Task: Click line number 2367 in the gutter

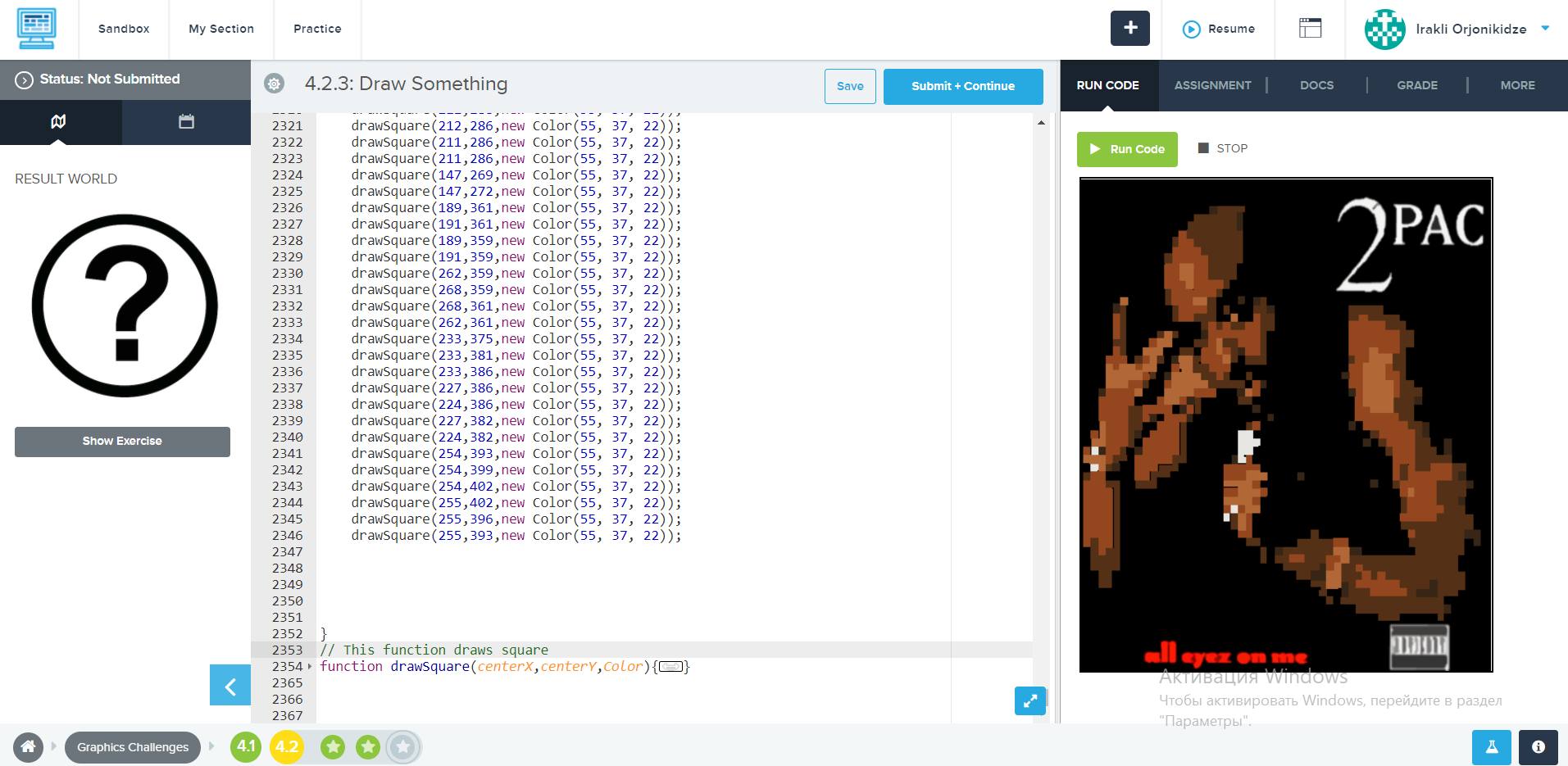Action: point(288,716)
